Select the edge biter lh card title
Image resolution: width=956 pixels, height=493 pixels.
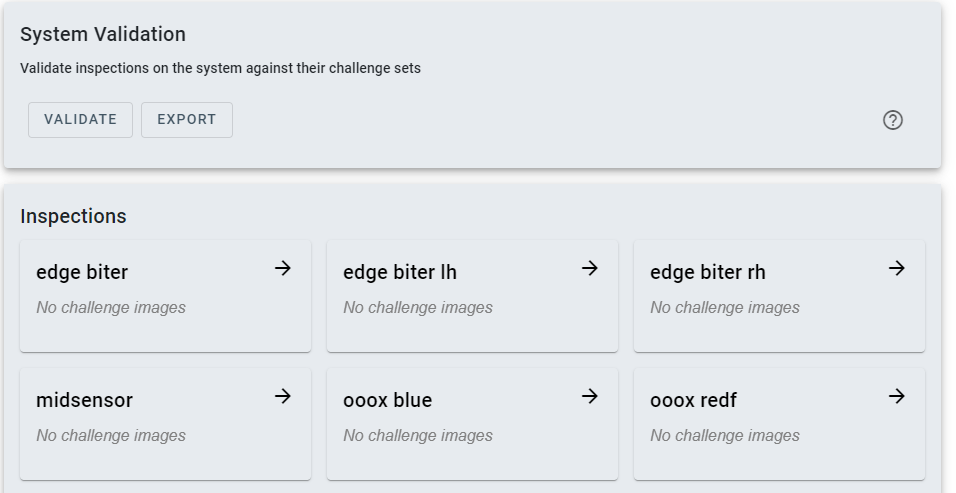400,272
